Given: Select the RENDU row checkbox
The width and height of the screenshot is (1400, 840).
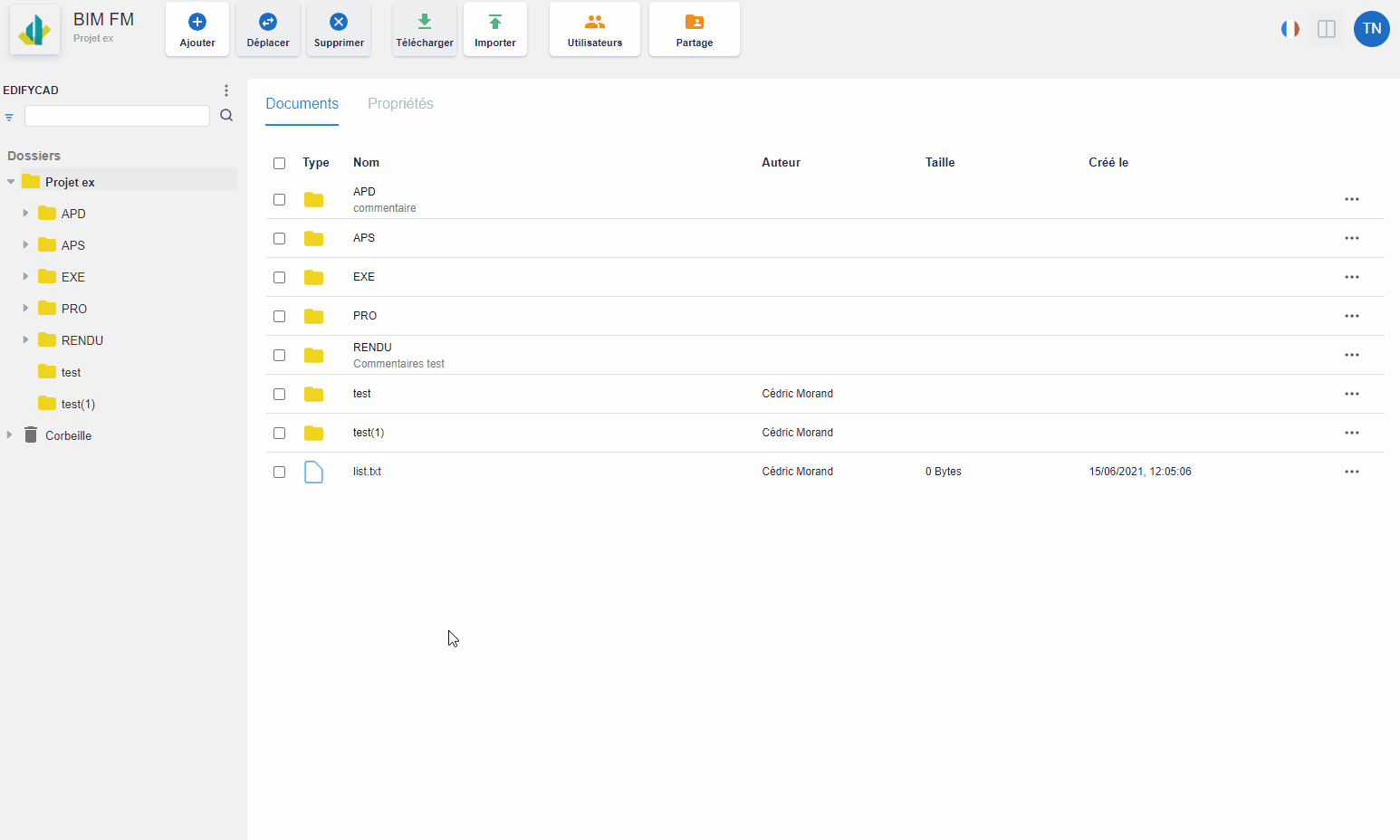Looking at the screenshot, I should pos(279,356).
